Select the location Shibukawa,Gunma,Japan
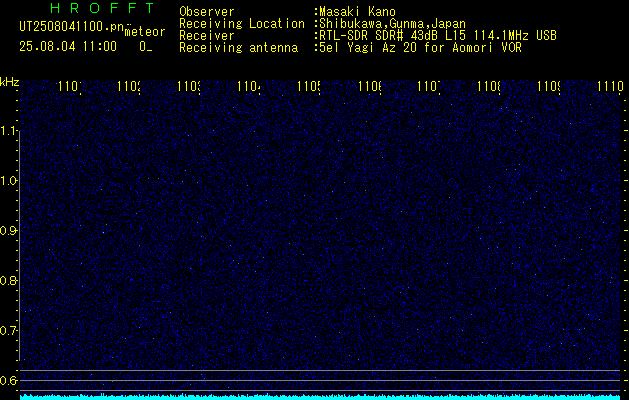The width and height of the screenshot is (629, 400). [x=392, y=24]
